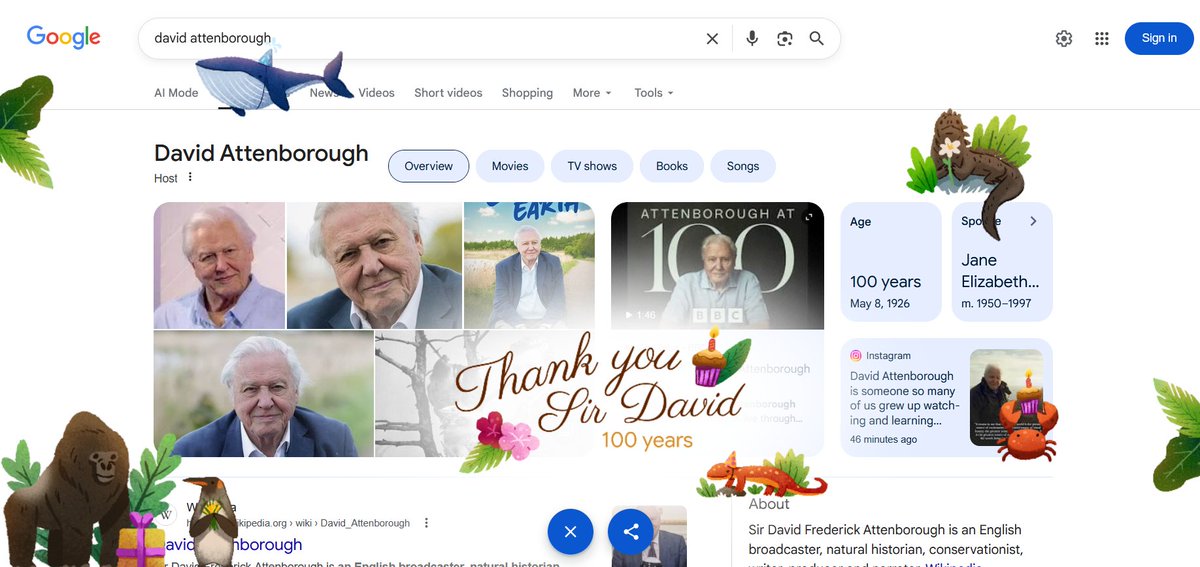
Task: Switch to AI Mode tab
Action: click(176, 93)
